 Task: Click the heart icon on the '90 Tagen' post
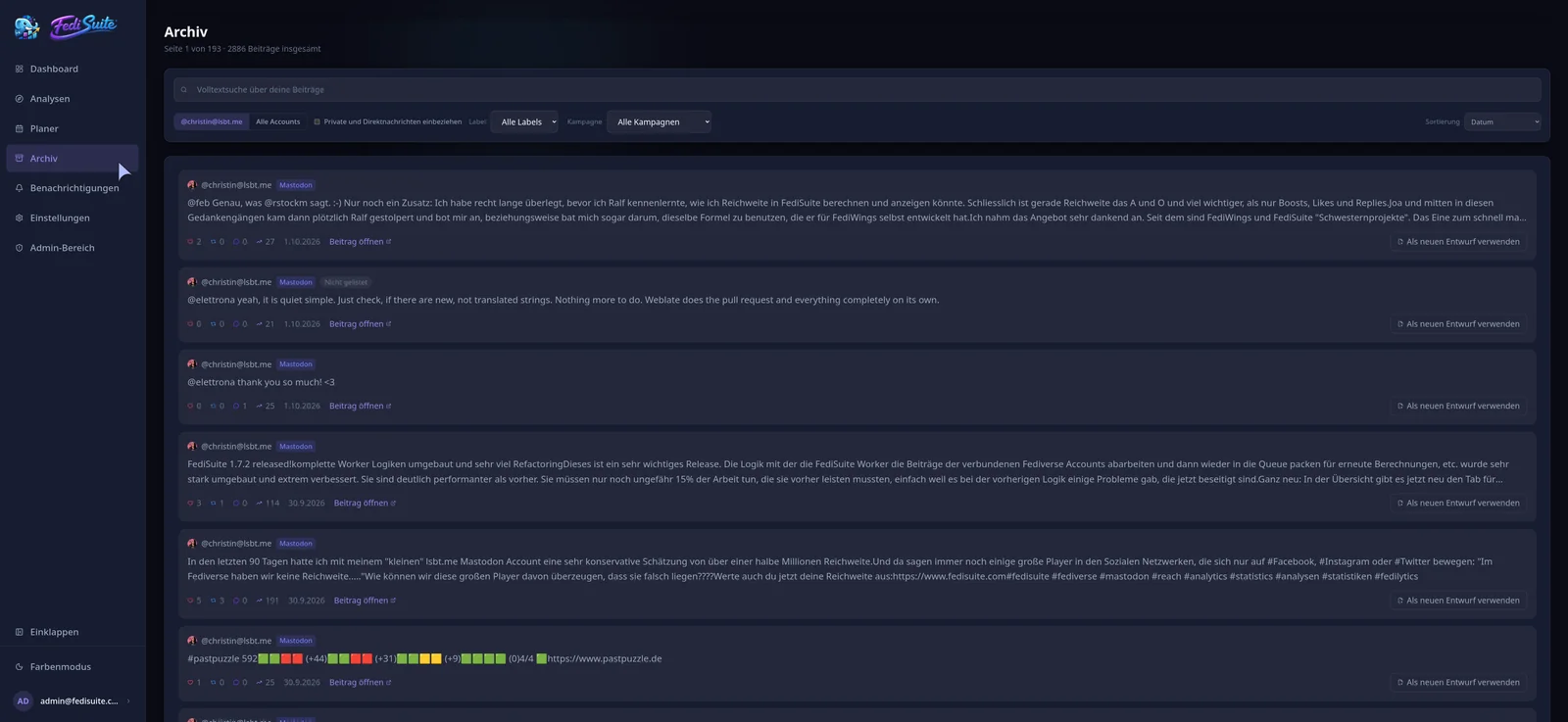pyautogui.click(x=190, y=601)
